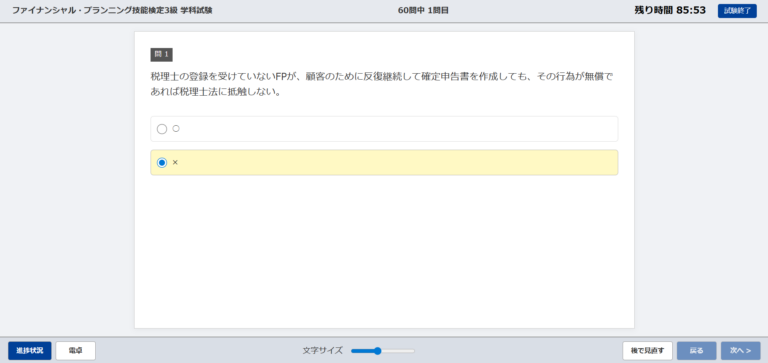Mark question with 後で見直す button

click(x=648, y=351)
